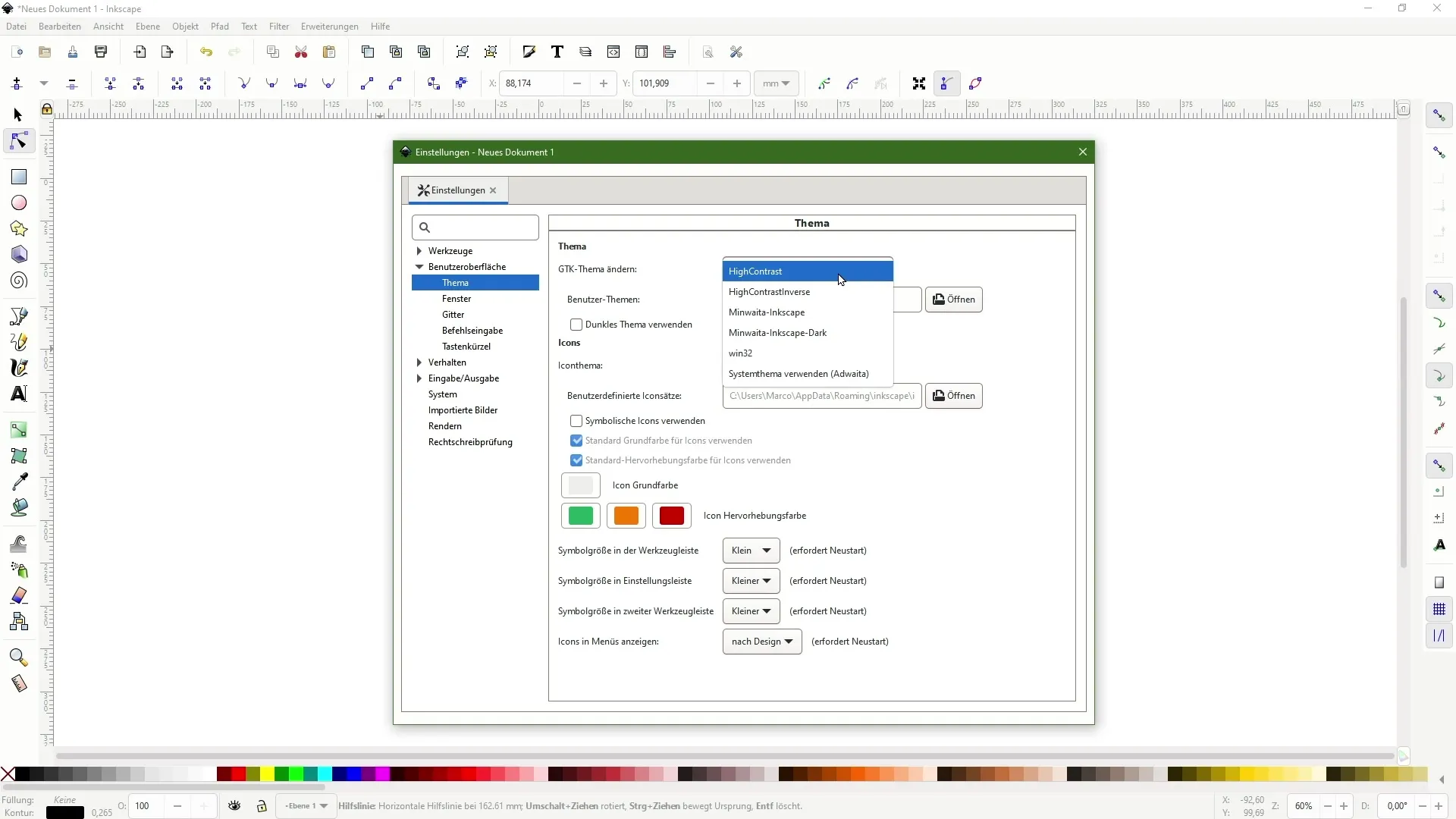Select the Calligraphy tool
Viewport: 1456px width, 819px height.
point(19,368)
